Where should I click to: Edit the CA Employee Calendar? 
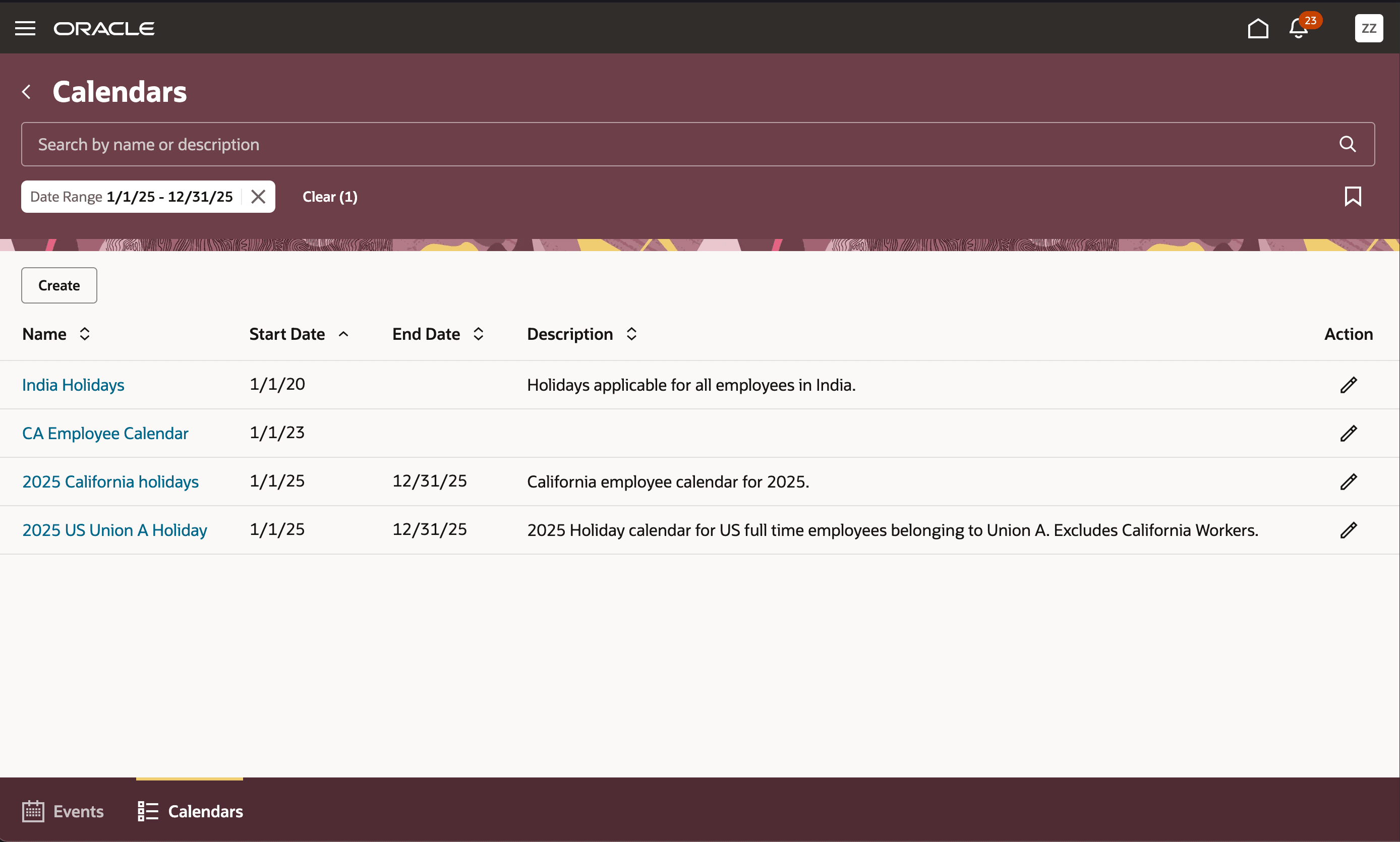1349,433
